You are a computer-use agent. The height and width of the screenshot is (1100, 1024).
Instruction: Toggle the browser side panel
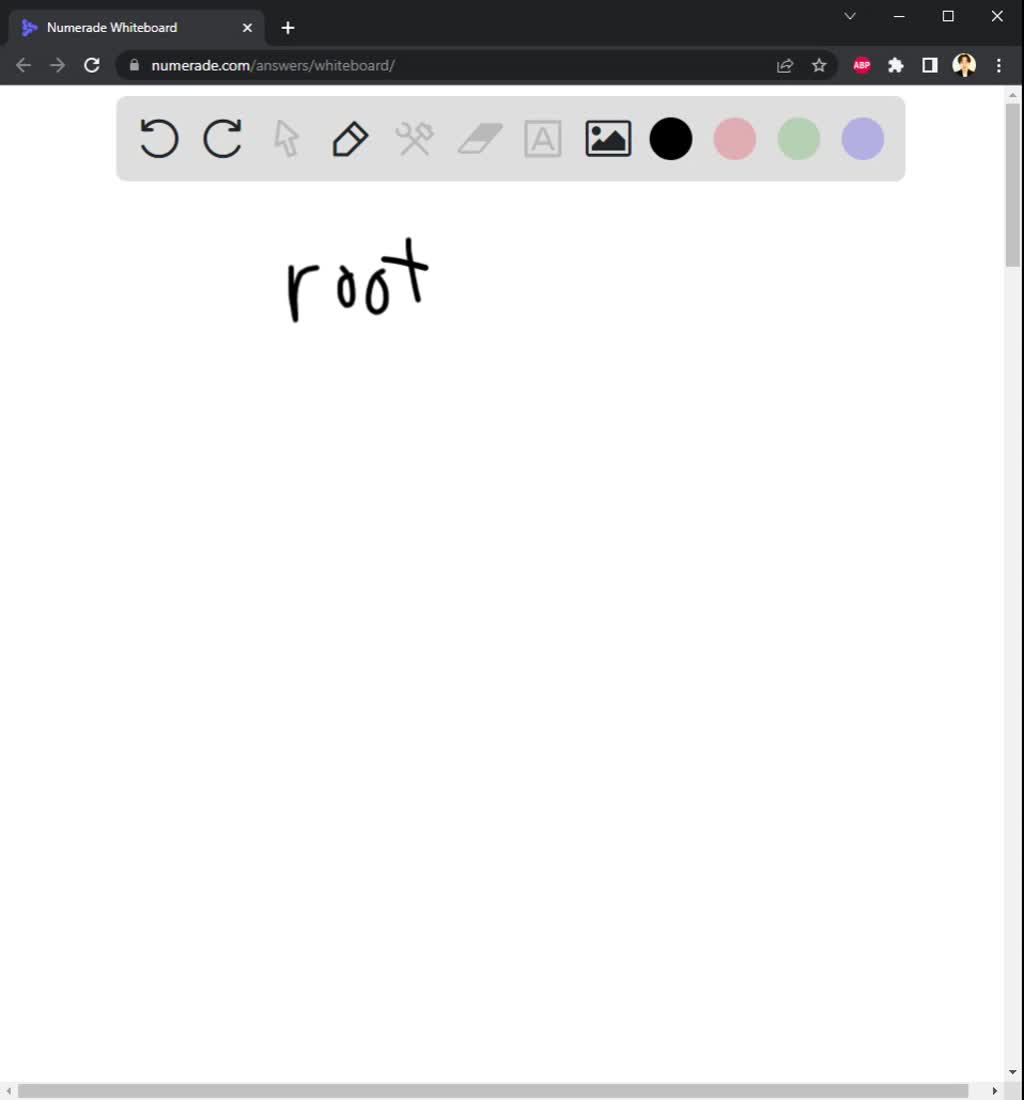(x=930, y=65)
